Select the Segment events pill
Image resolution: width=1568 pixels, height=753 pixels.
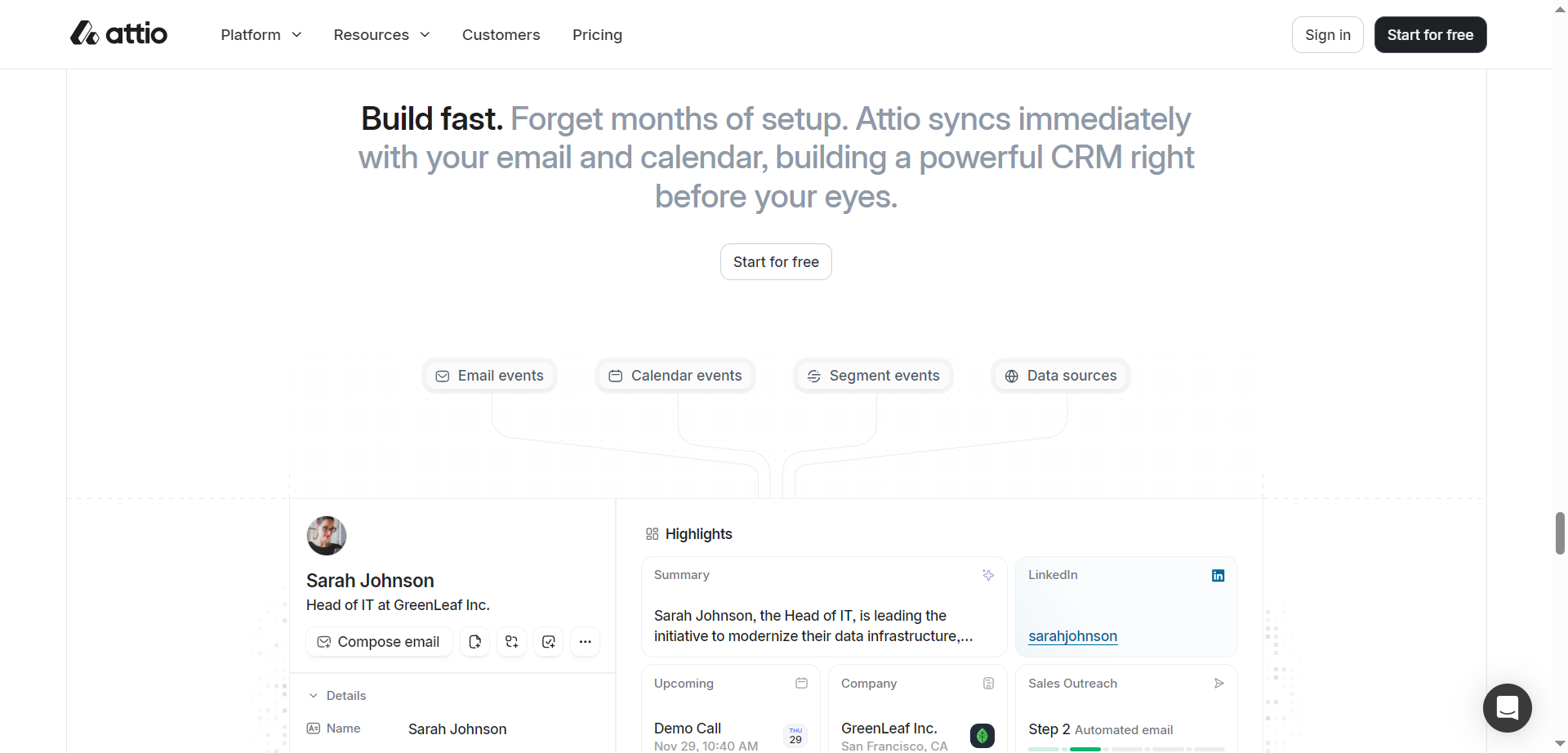click(873, 376)
